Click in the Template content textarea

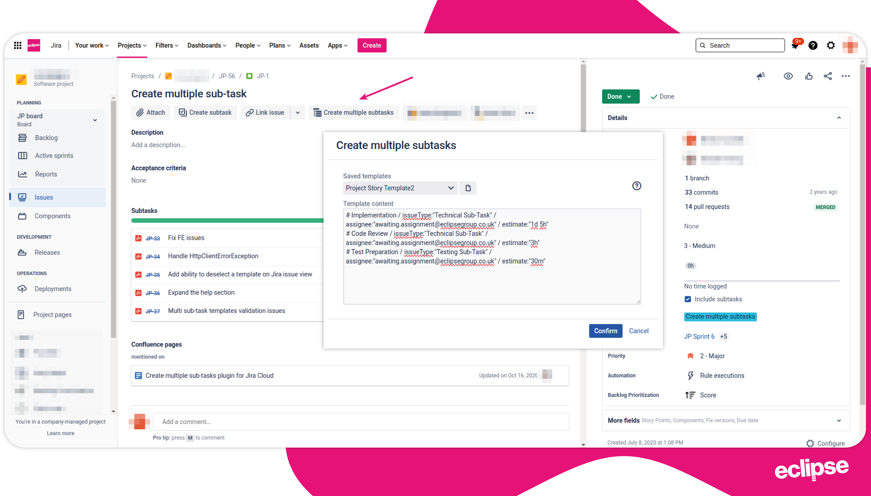492,257
